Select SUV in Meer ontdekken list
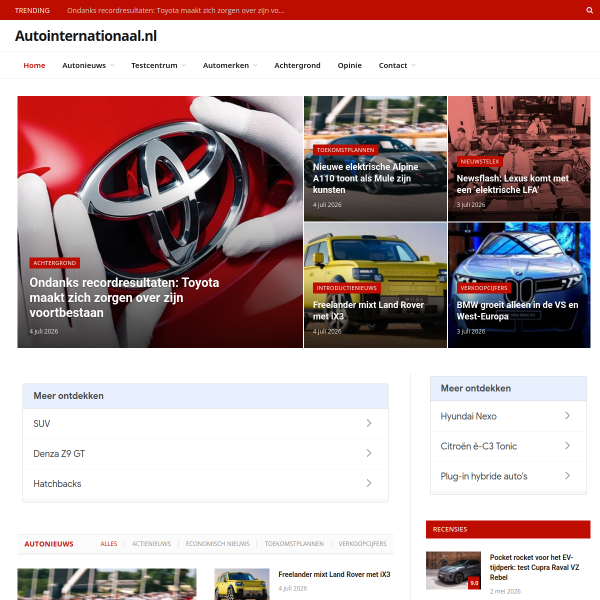 205,424
